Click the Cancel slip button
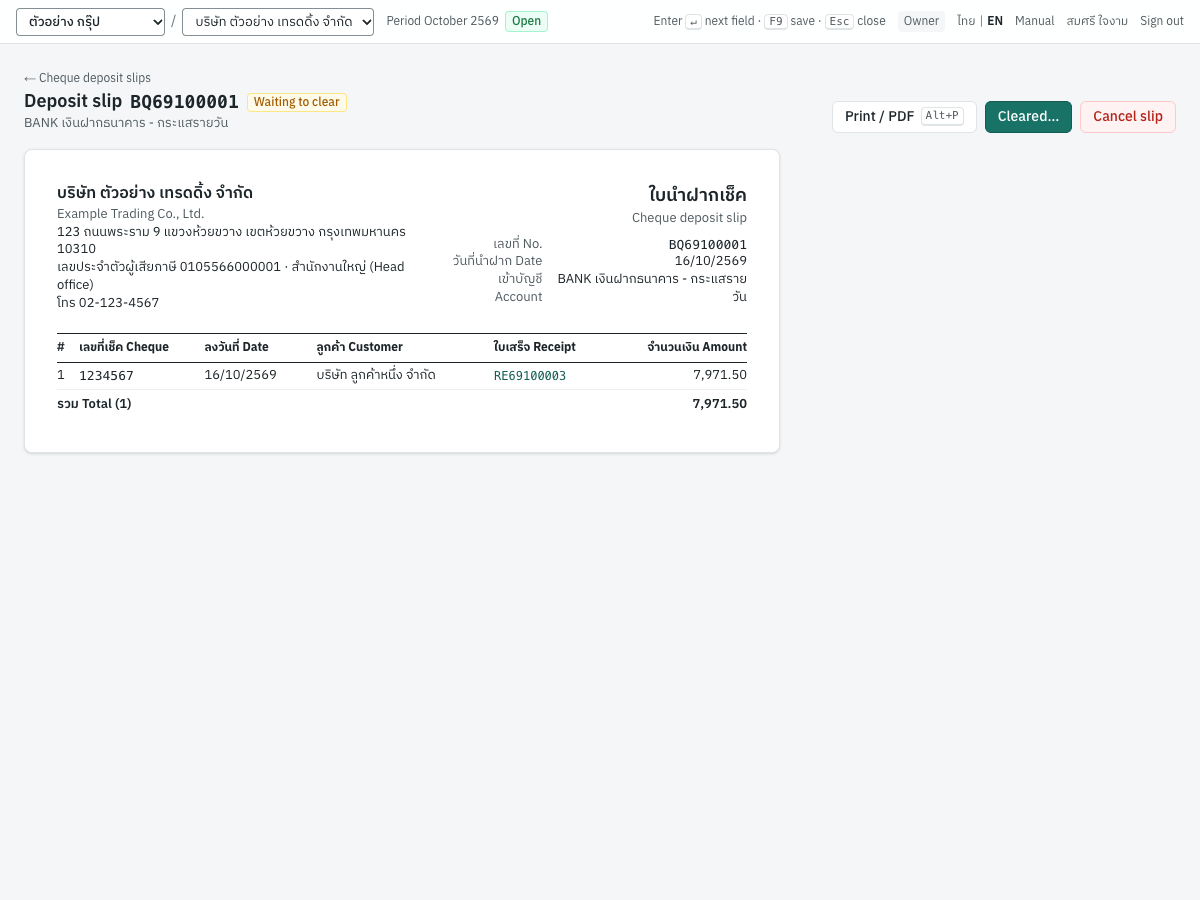 tap(1128, 117)
